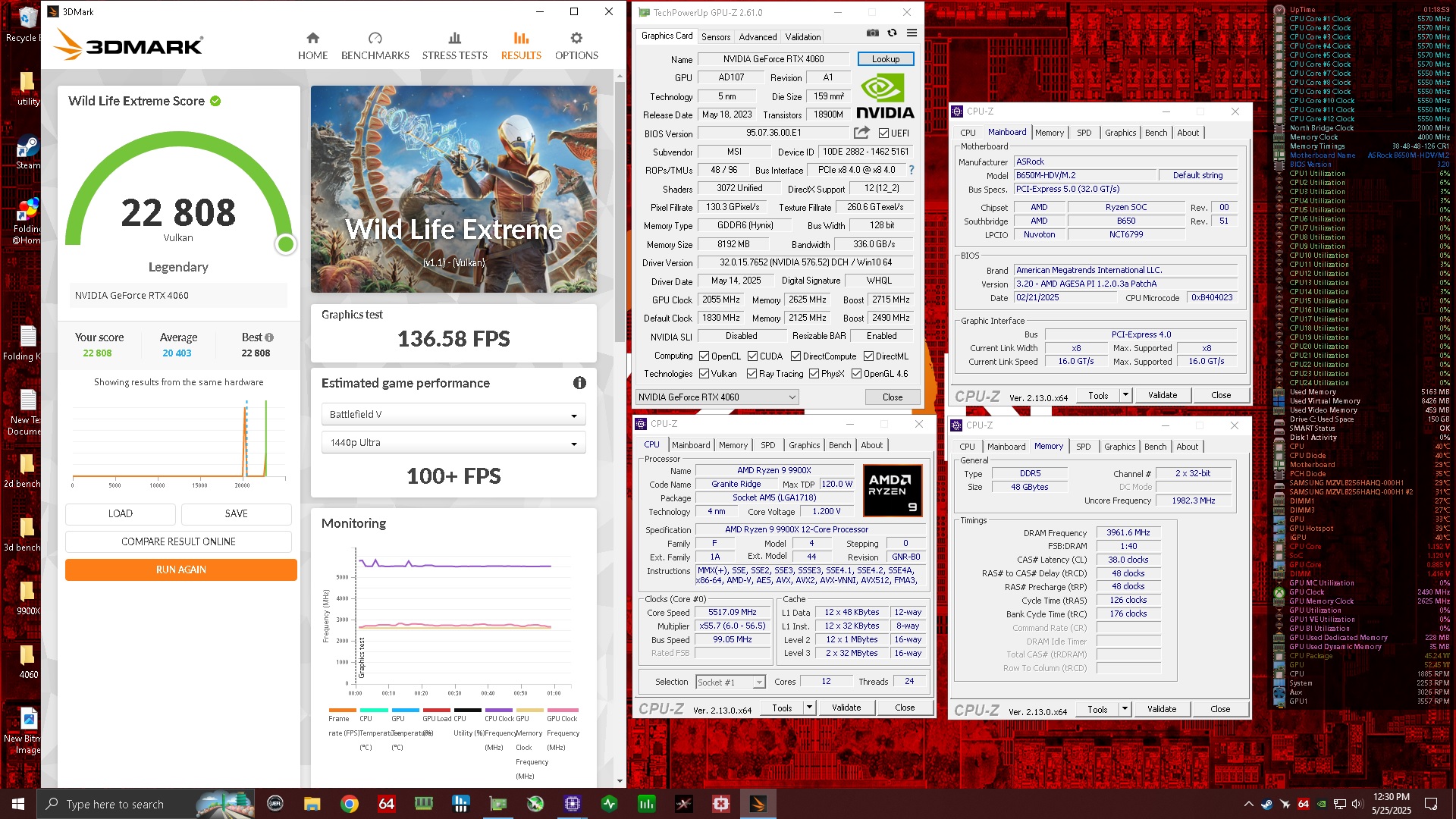Viewport: 1456px width, 819px height.
Task: Select the Folding@Home desktop icon
Action: tap(27, 221)
